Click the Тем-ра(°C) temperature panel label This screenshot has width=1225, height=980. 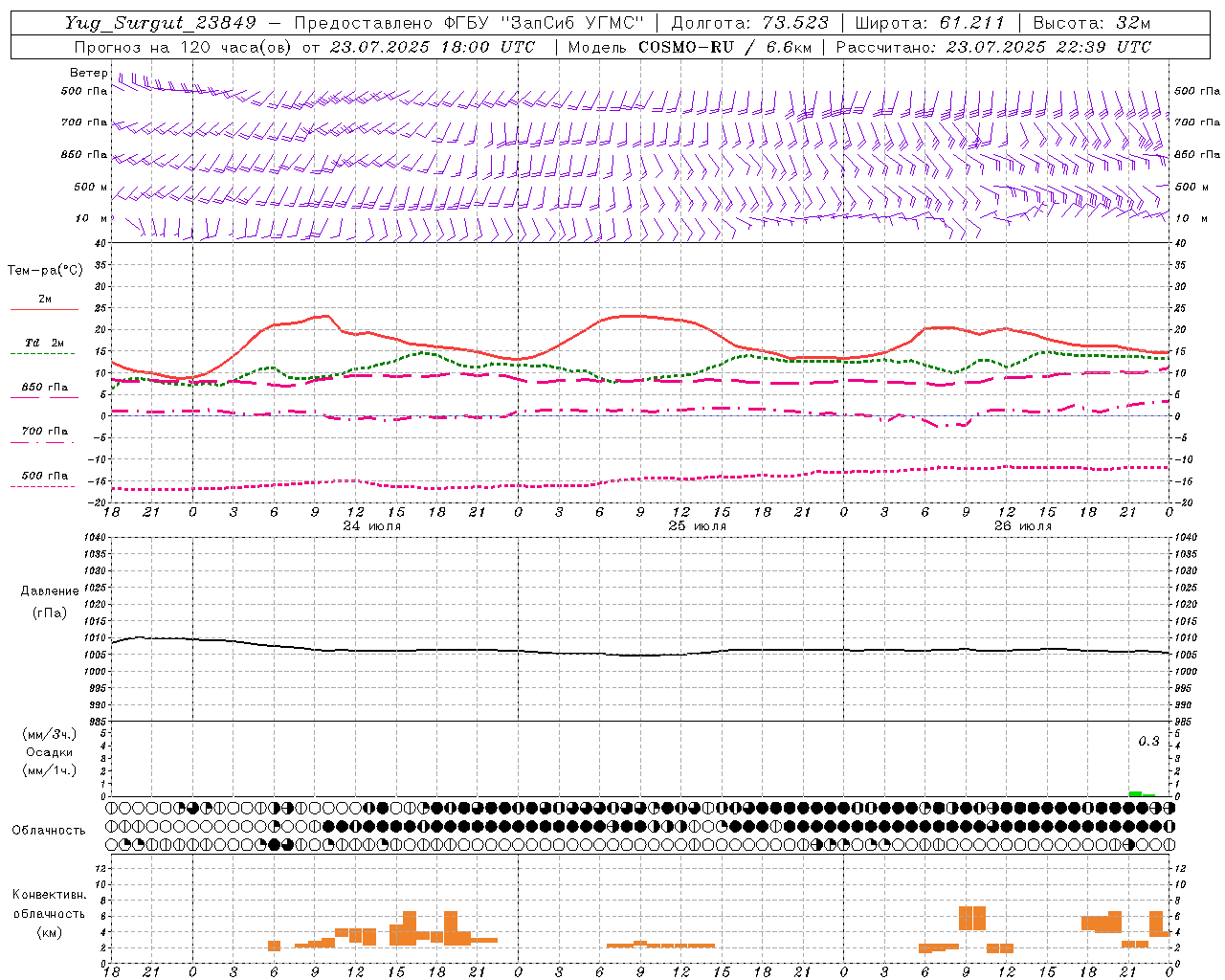(x=45, y=271)
